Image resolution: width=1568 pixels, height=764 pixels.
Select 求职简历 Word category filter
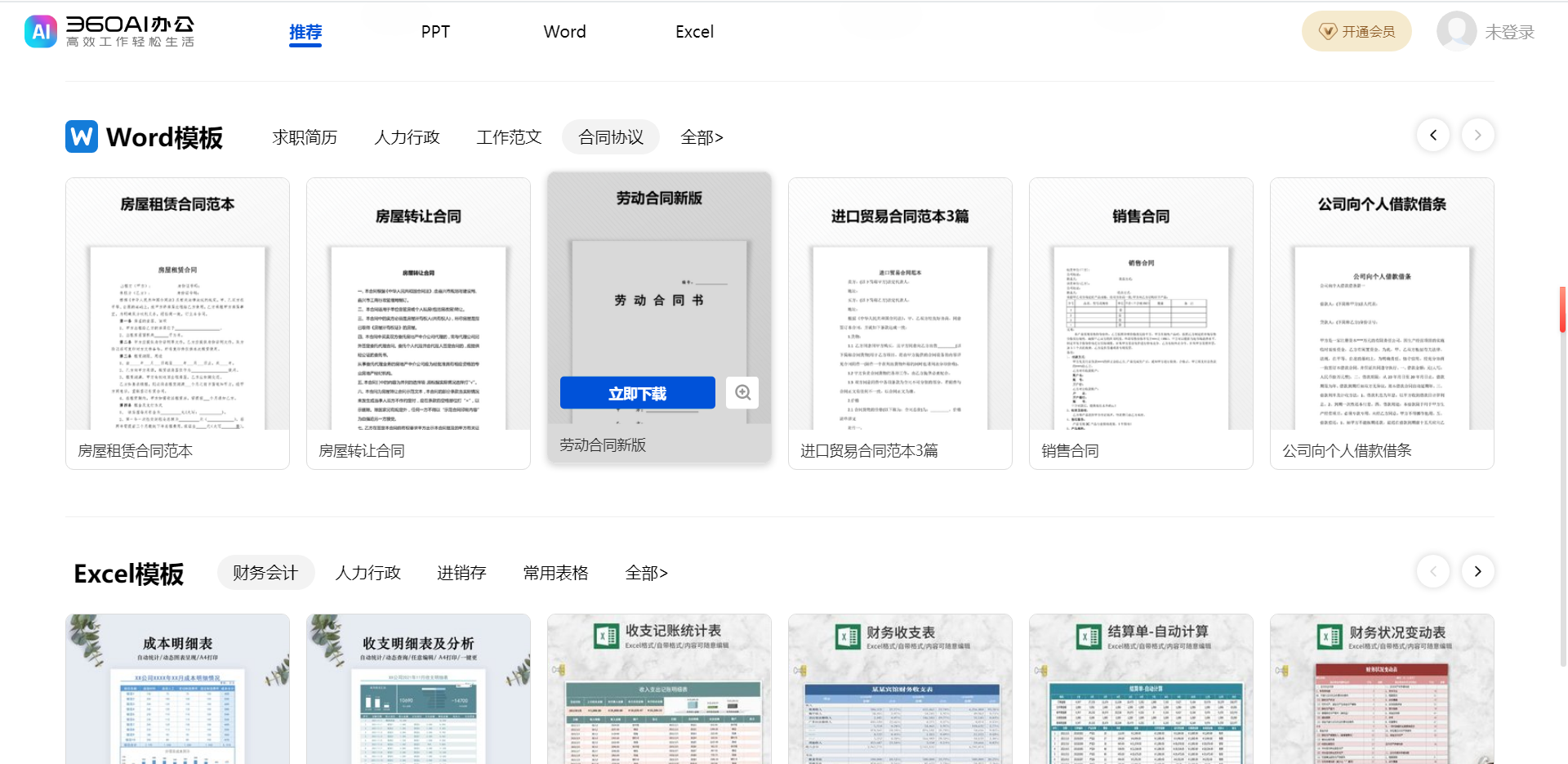(305, 137)
